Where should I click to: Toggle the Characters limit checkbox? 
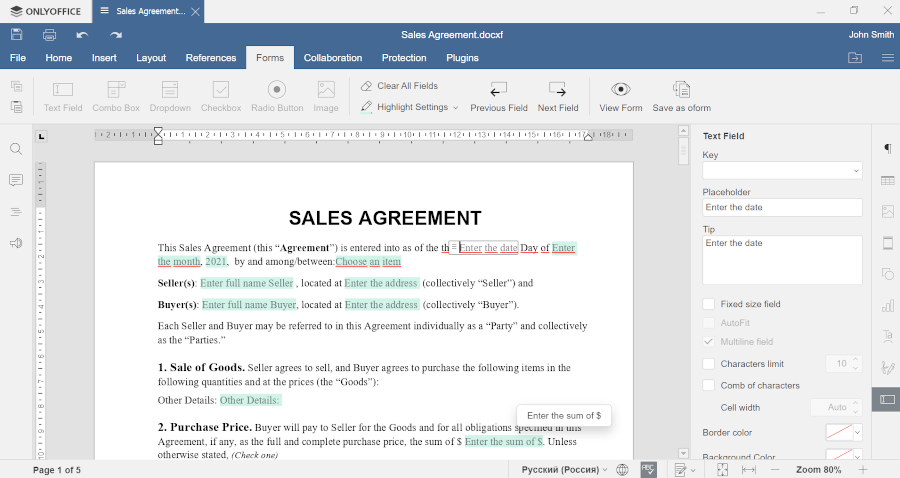[709, 364]
